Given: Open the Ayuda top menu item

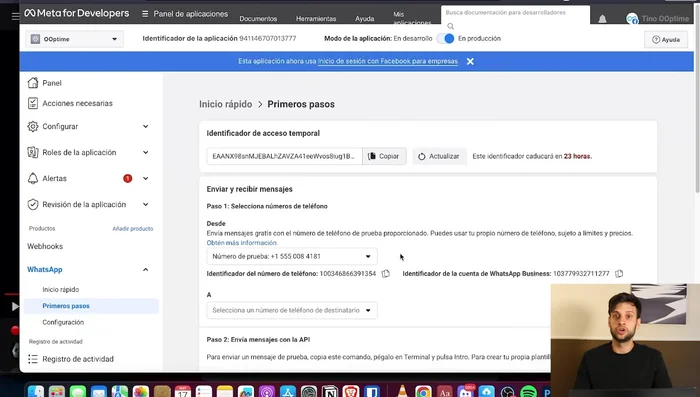Looking at the screenshot, I should click(365, 19).
